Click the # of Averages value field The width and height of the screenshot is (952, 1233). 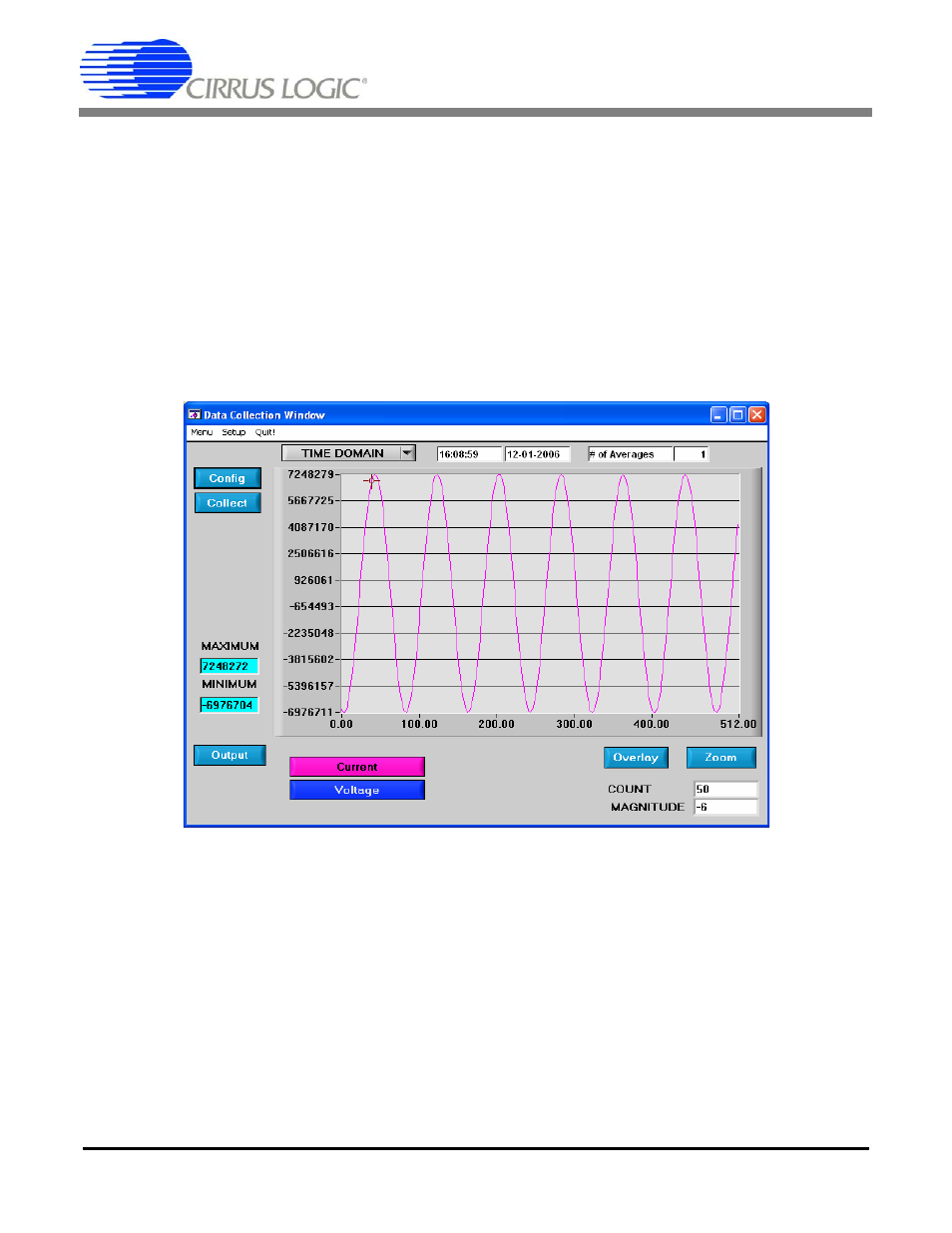(691, 454)
